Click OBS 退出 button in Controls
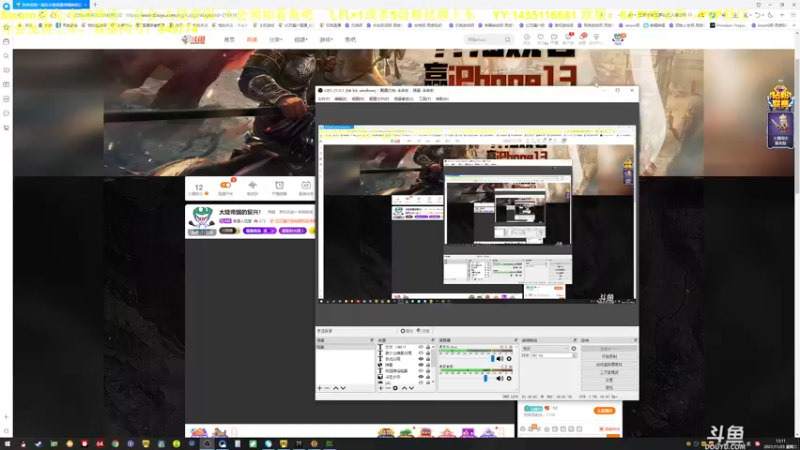800x450 pixels. pos(609,388)
